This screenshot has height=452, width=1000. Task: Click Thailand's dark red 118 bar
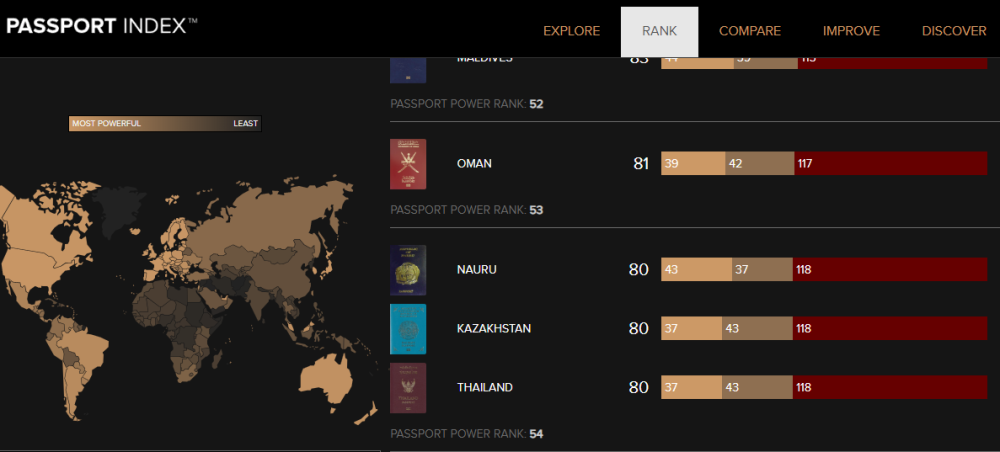pos(890,388)
